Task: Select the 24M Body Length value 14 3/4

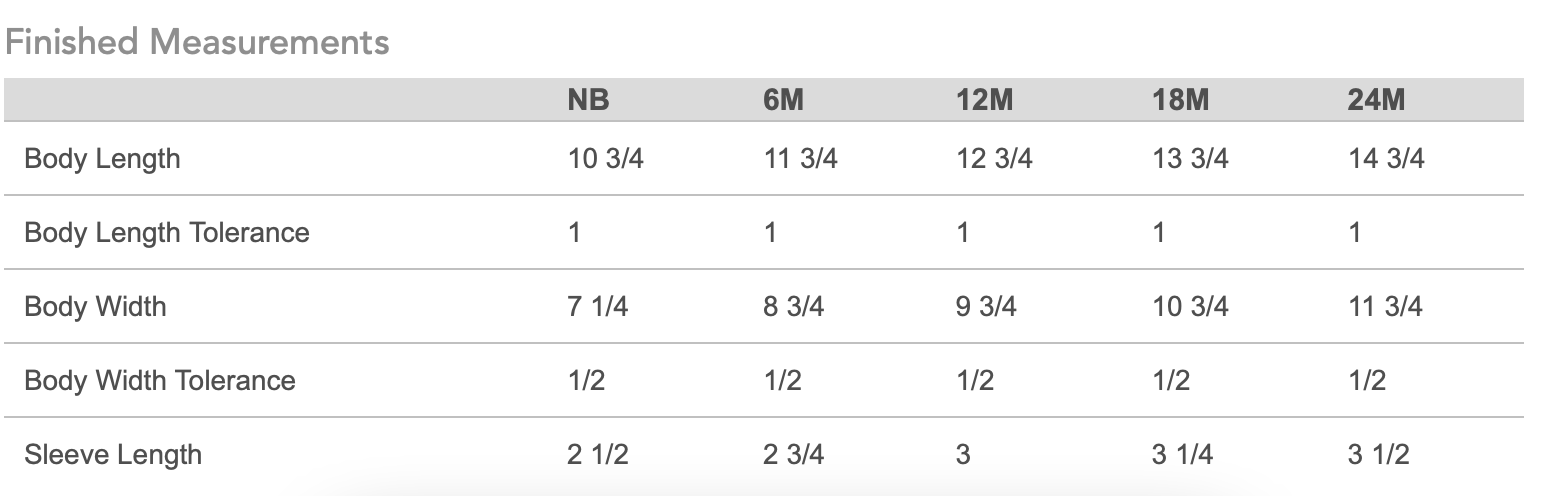Action: tap(1386, 159)
